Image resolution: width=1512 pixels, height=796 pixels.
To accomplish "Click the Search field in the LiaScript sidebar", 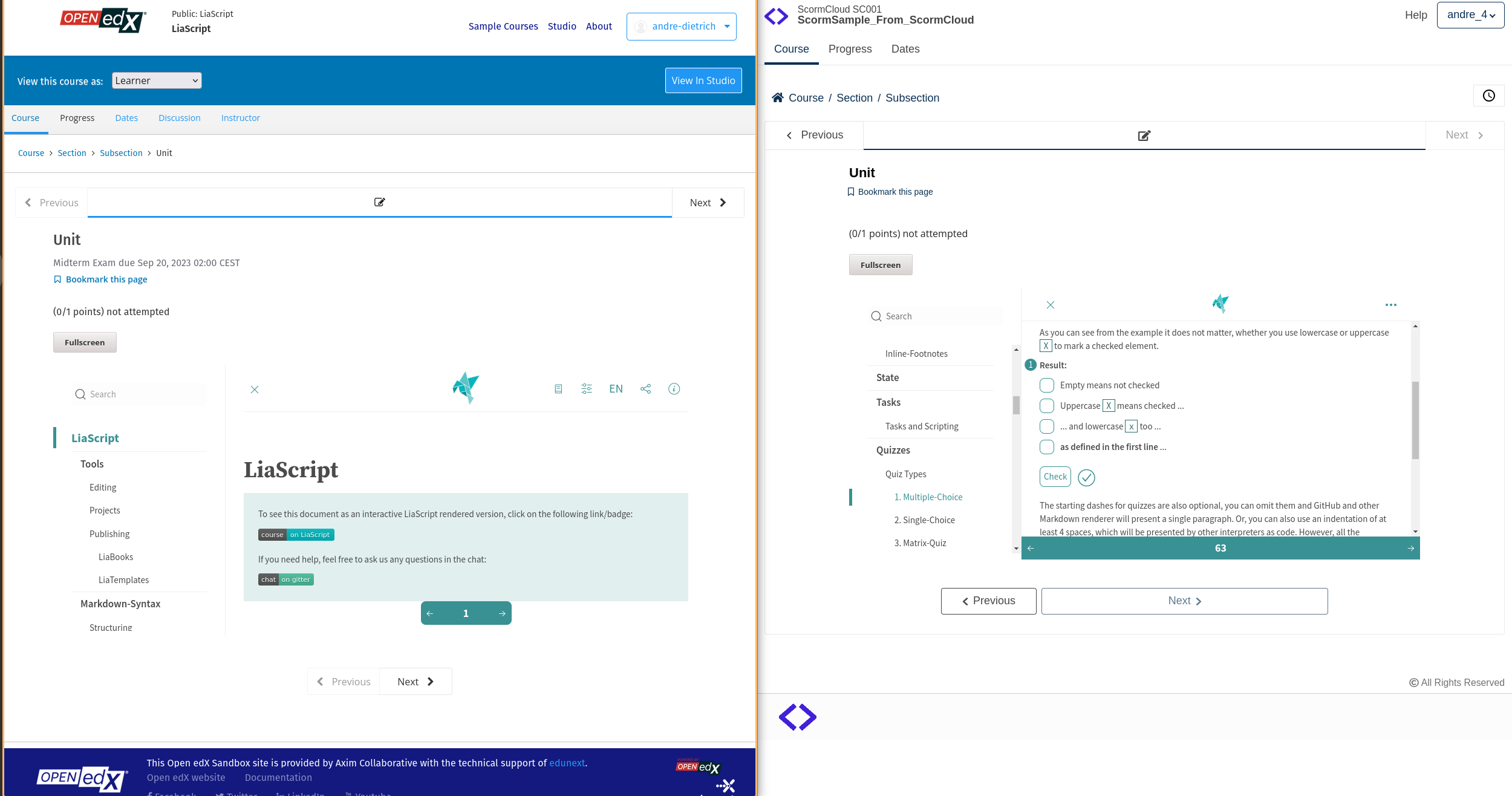I will coord(138,394).
